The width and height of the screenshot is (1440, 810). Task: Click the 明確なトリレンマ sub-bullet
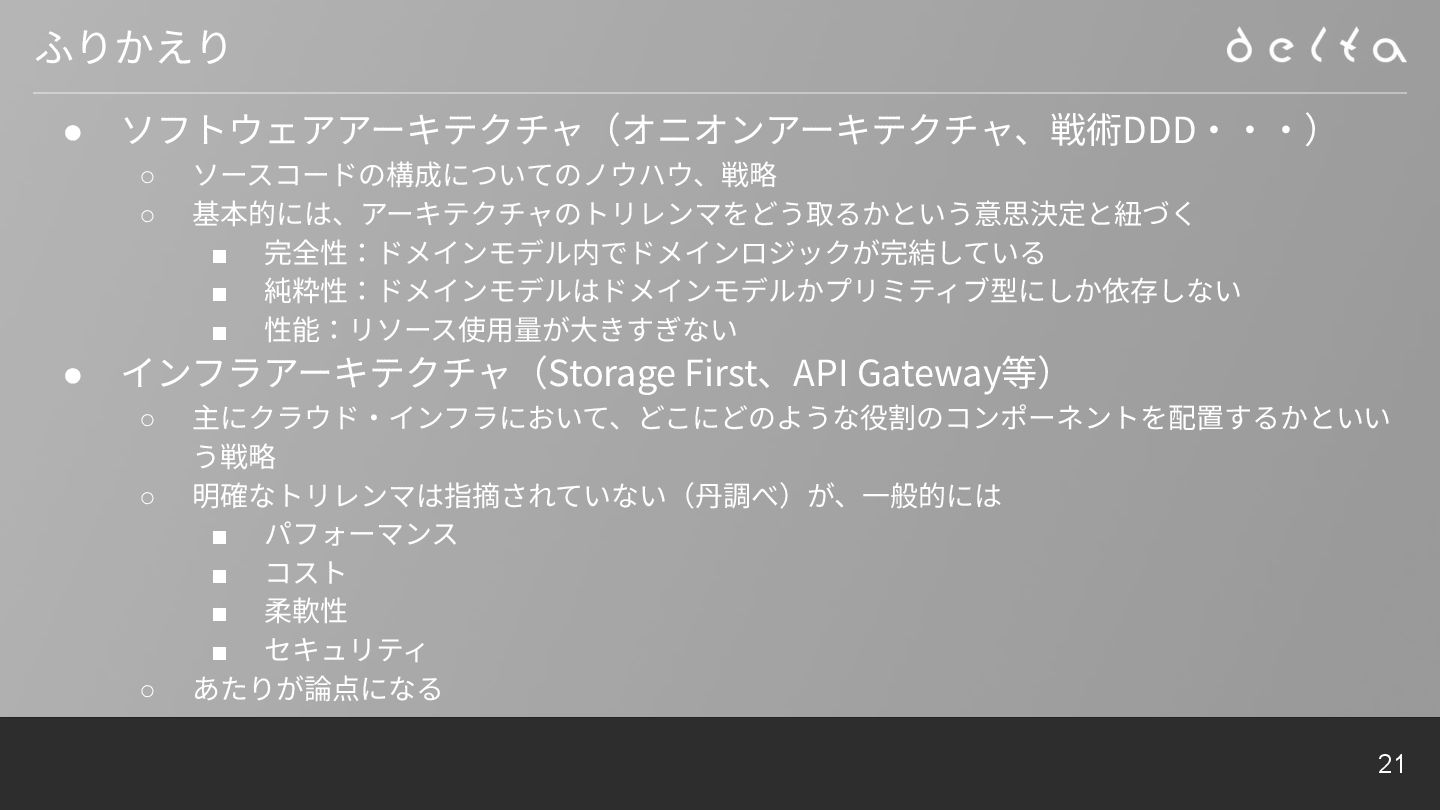[597, 495]
